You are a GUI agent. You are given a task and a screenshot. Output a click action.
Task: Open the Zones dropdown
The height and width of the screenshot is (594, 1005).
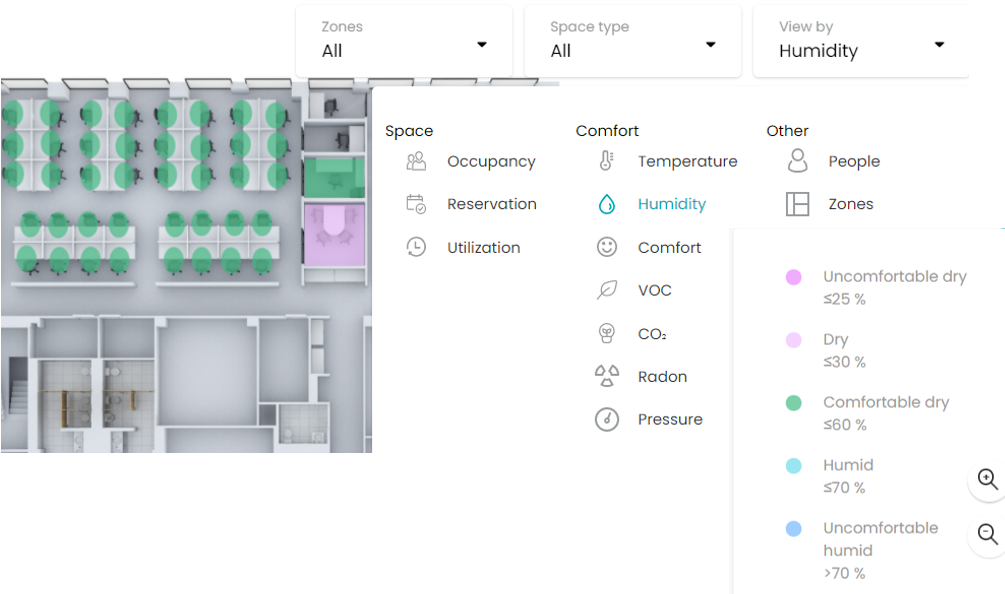[404, 41]
